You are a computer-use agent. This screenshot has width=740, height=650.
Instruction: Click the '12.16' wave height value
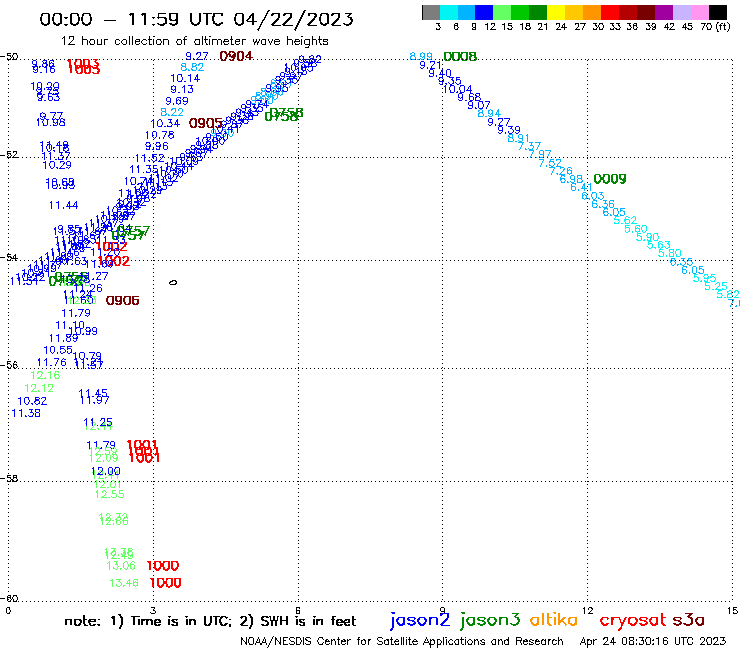pos(45,375)
